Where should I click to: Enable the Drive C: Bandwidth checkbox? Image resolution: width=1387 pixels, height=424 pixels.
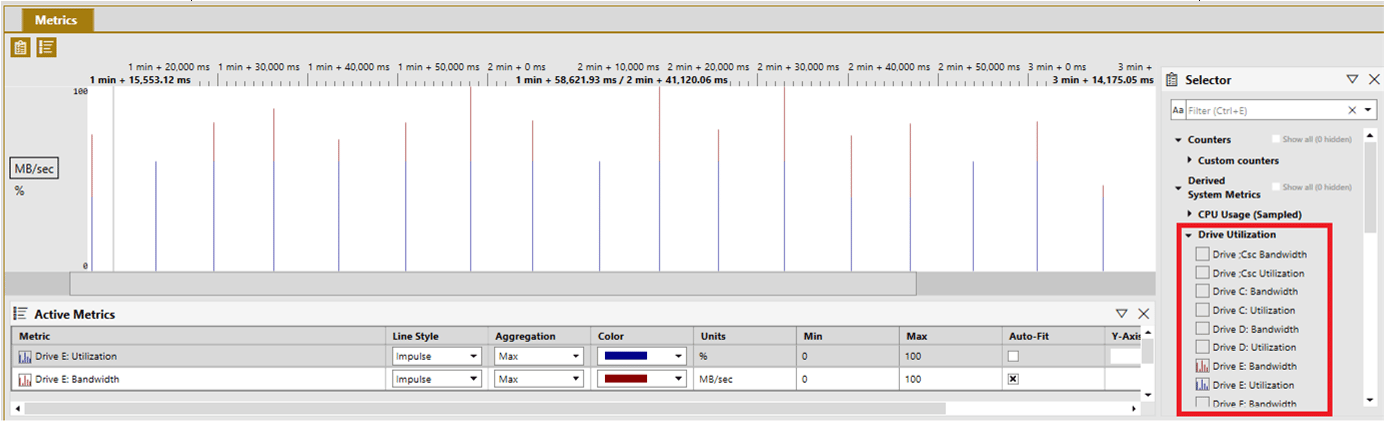click(1202, 291)
